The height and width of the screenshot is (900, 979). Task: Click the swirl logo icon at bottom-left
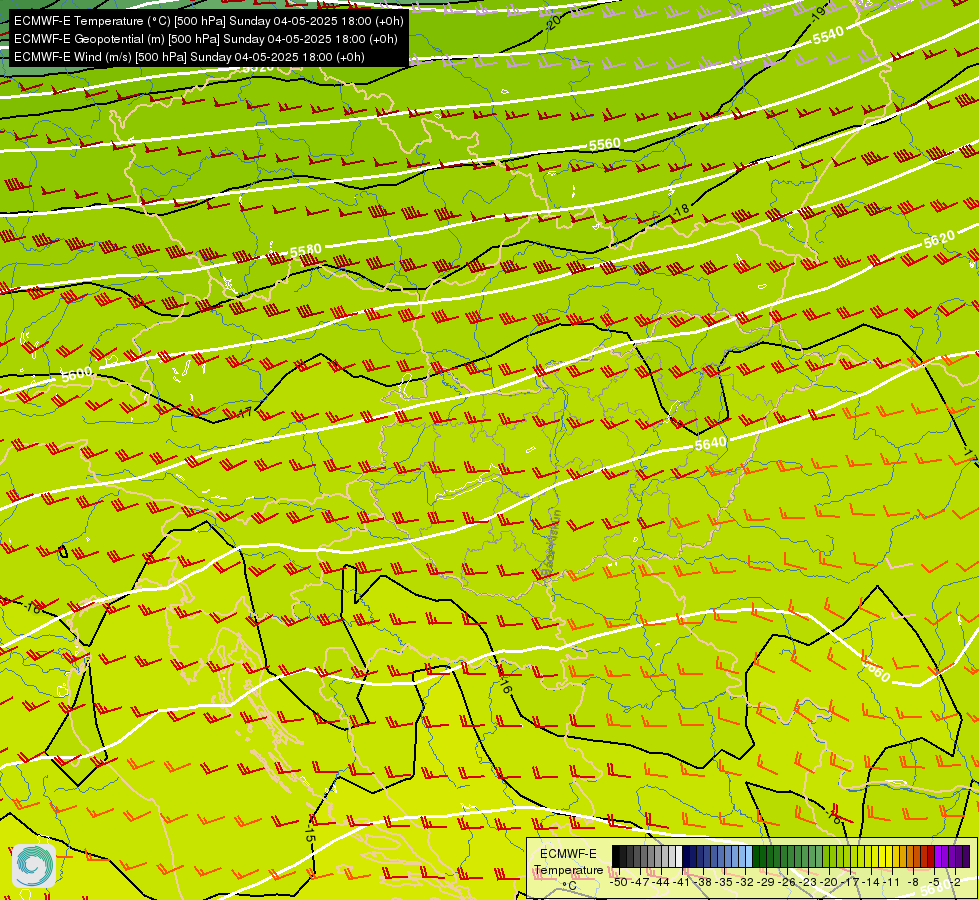pos(34,866)
